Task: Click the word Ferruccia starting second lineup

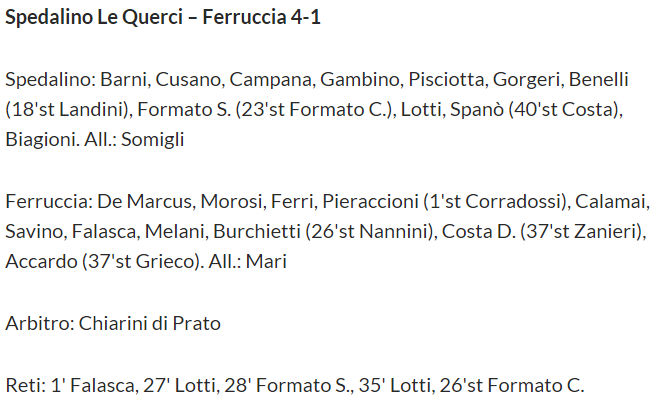Action: pyautogui.click(x=47, y=202)
